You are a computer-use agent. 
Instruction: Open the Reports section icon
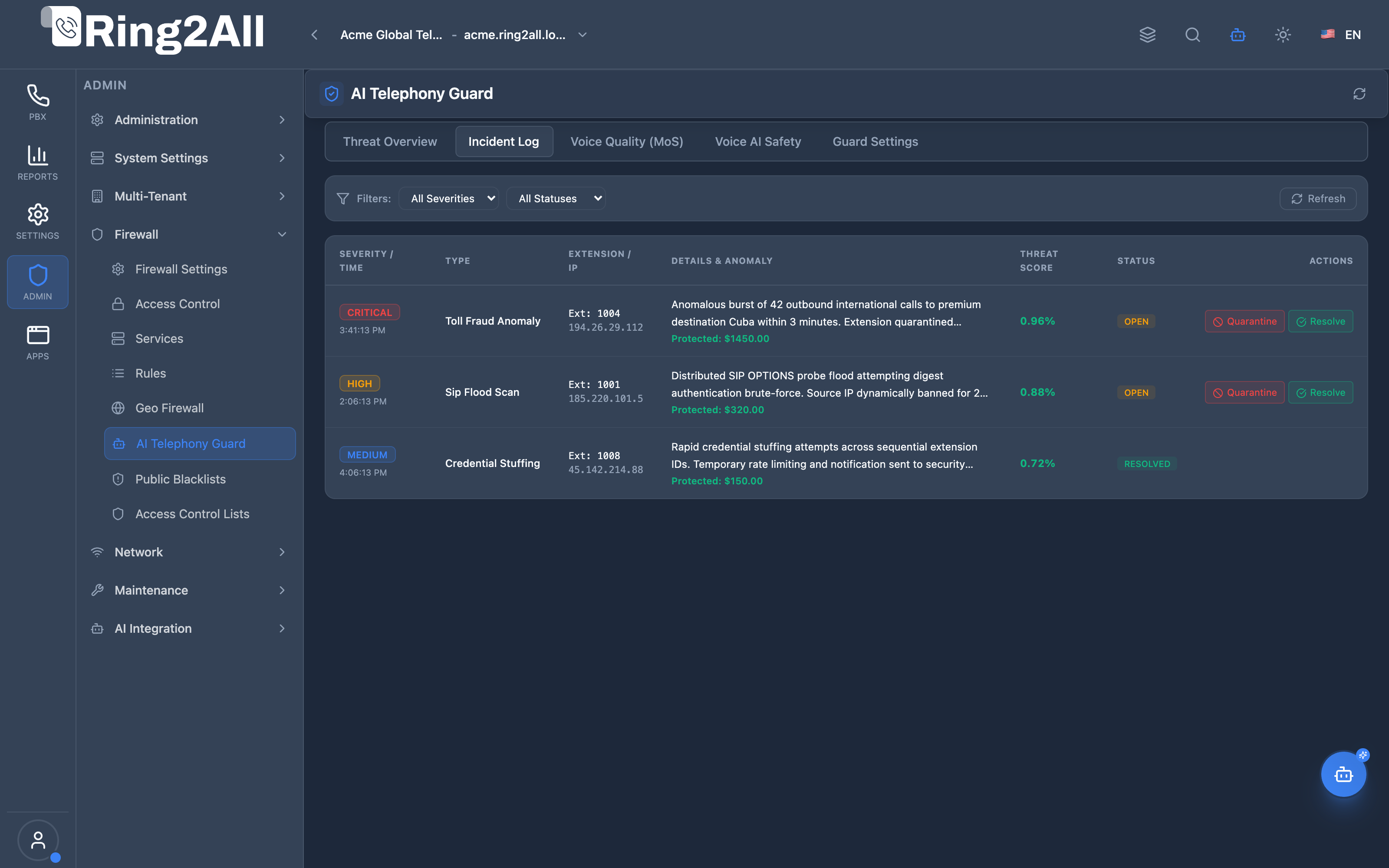click(37, 162)
